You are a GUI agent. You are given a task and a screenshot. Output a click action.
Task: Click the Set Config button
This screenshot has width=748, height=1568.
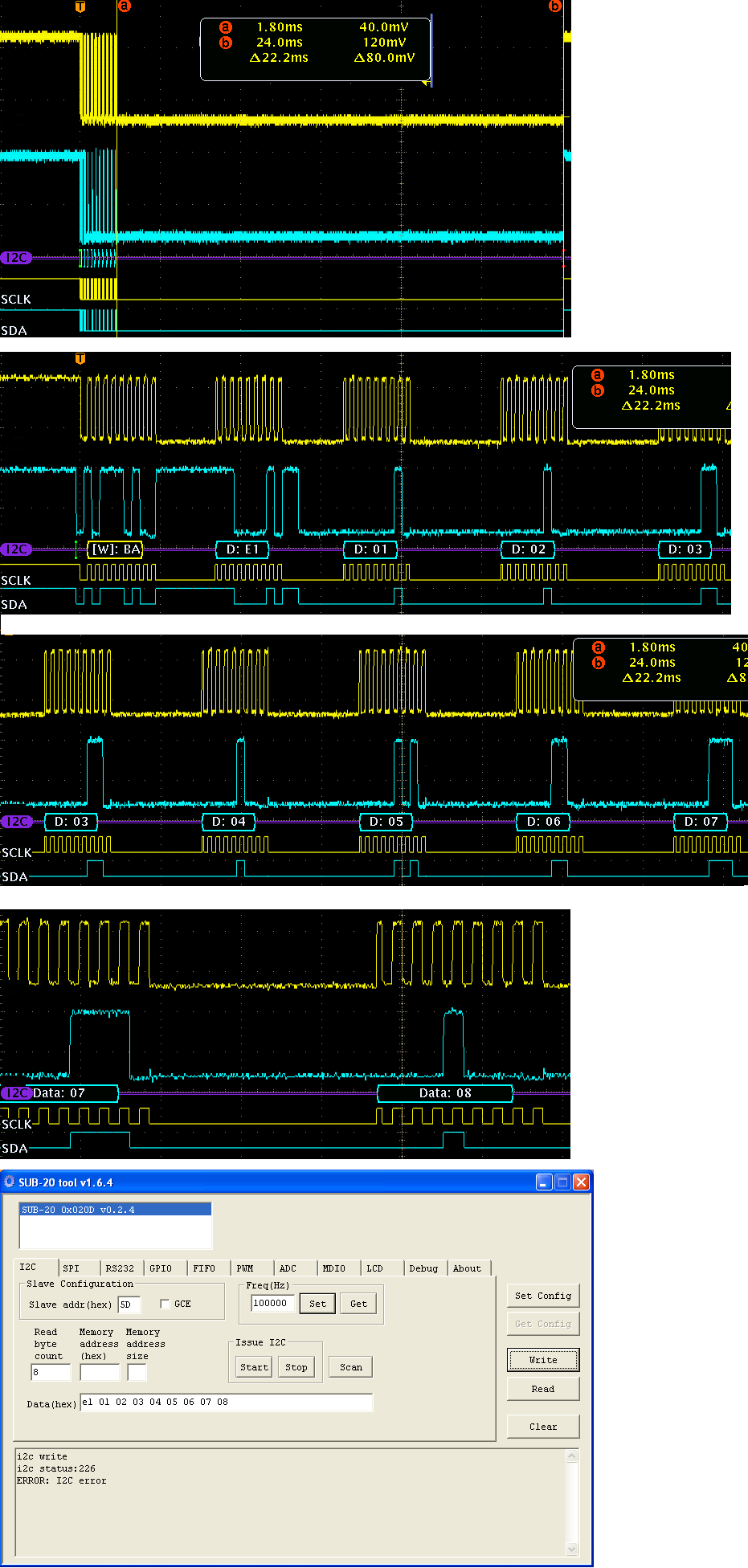[543, 1296]
